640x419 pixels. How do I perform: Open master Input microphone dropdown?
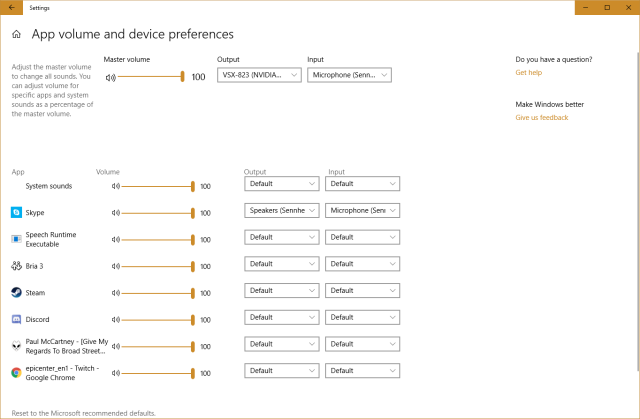[350, 75]
